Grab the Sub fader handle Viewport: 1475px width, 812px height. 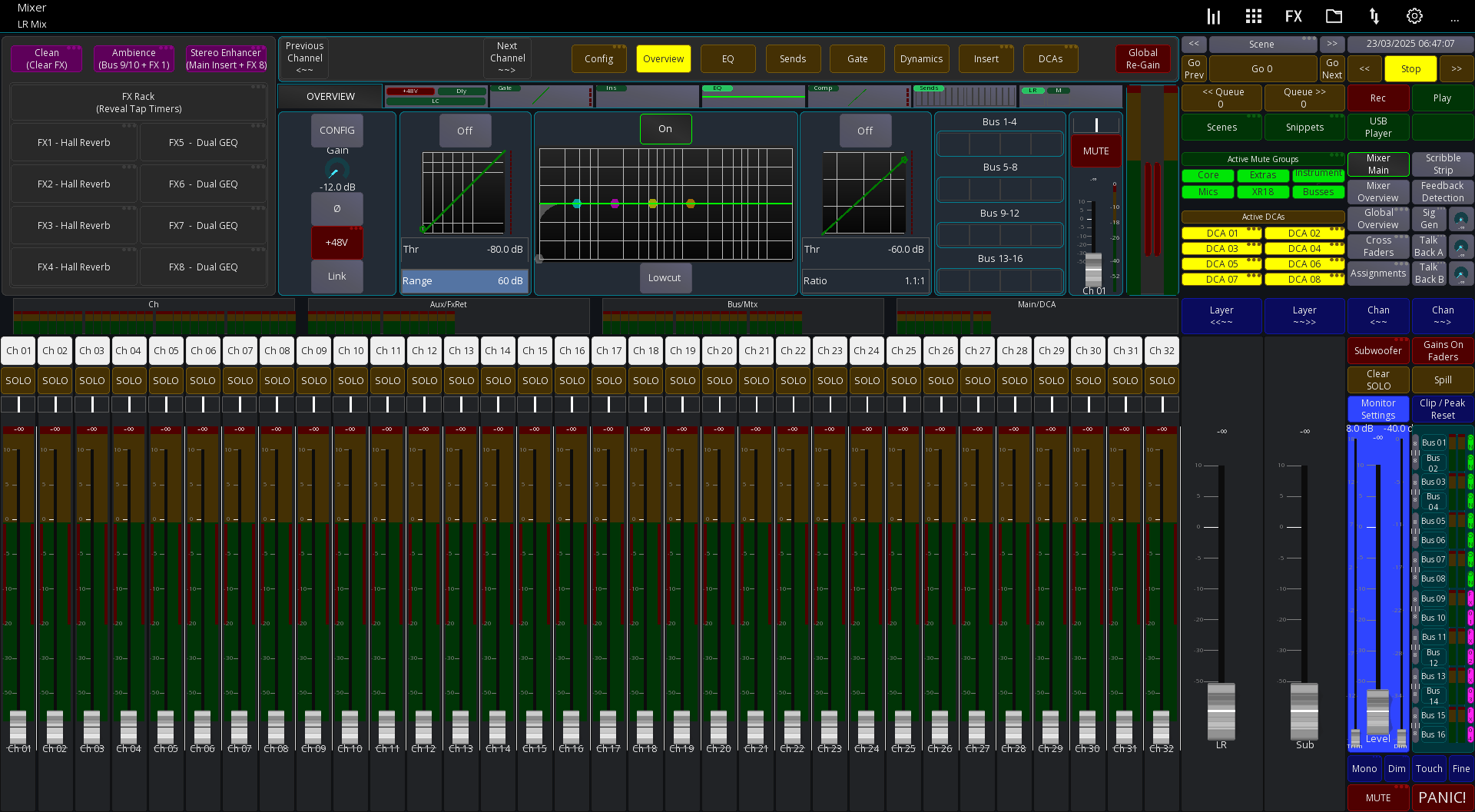click(1304, 711)
